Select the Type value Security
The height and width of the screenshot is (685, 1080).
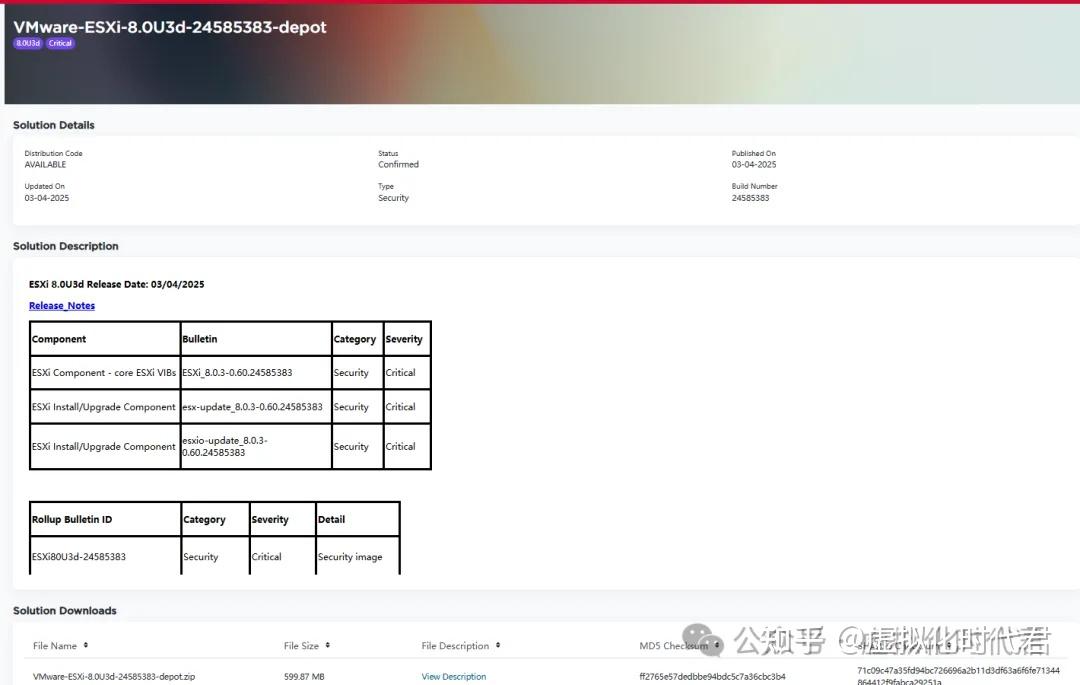[393, 198]
